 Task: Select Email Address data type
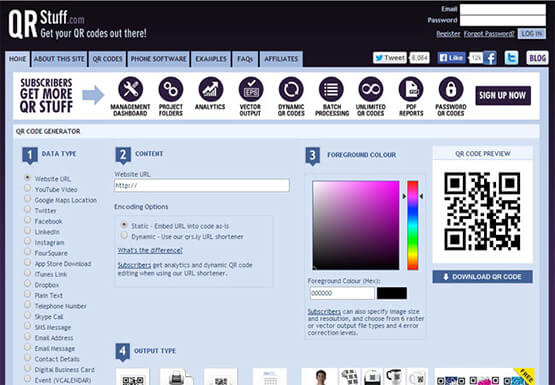[28, 337]
